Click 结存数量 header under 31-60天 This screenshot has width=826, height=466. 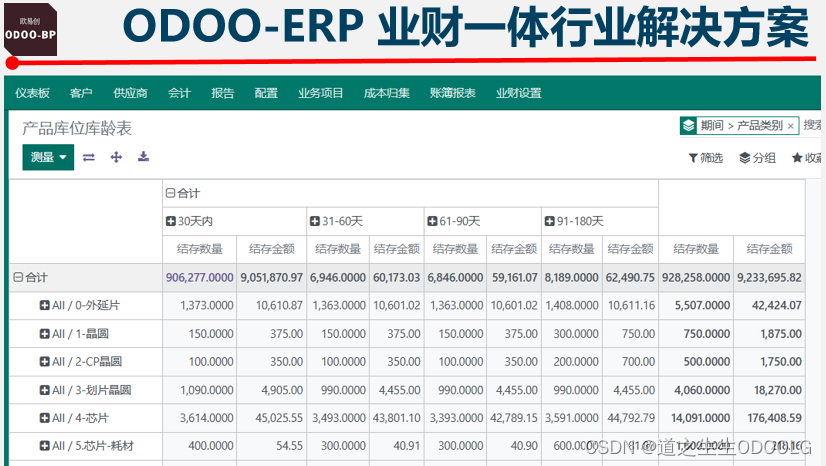point(338,249)
